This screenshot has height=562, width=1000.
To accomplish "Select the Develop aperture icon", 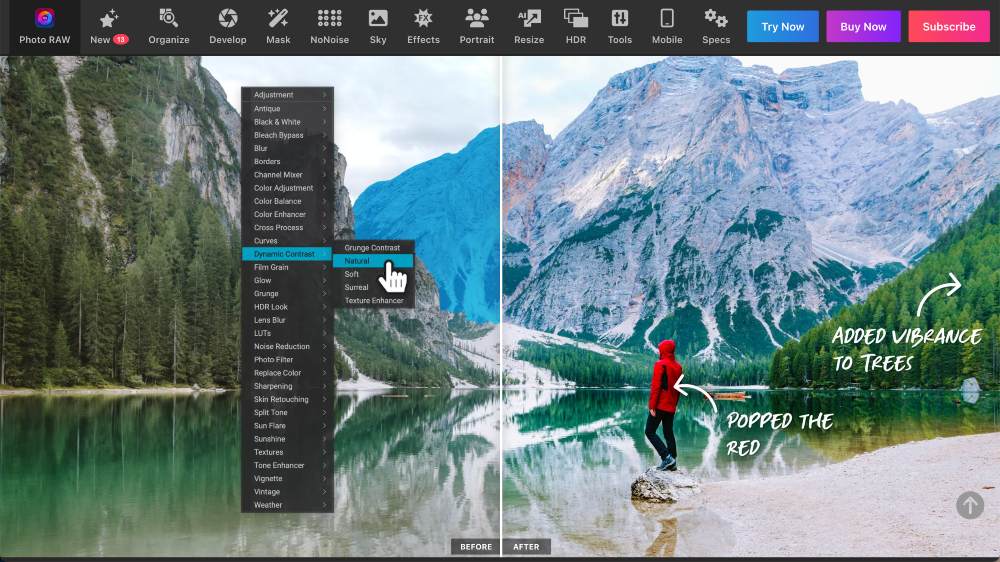I will 227,18.
